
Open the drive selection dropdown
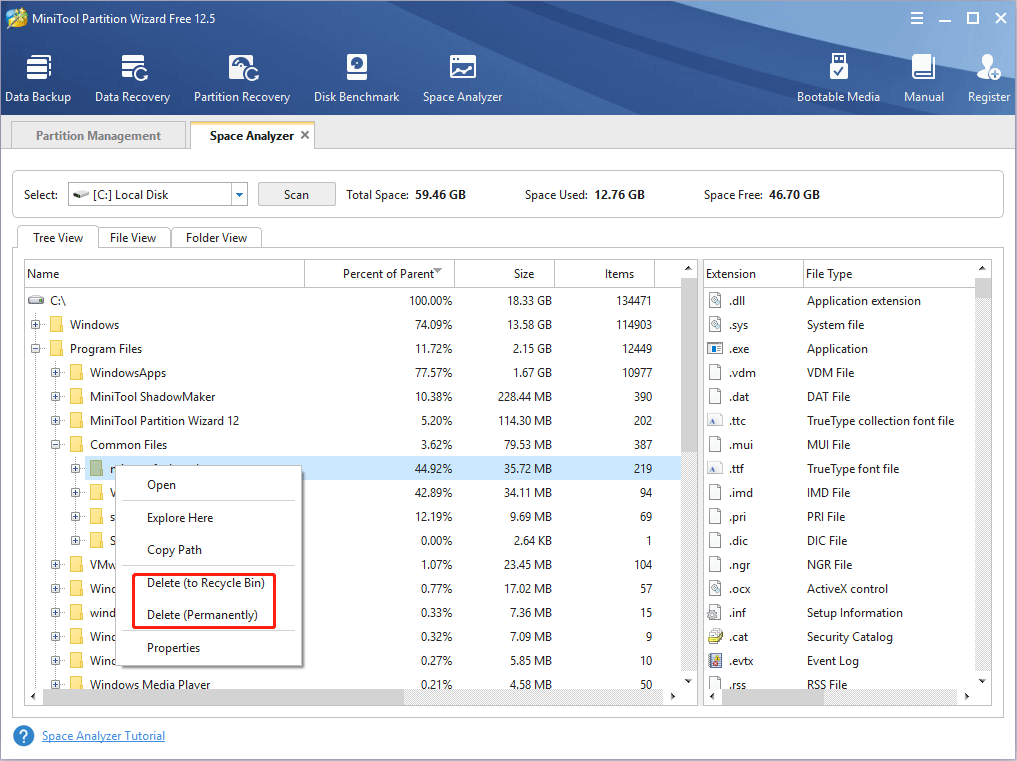(239, 194)
